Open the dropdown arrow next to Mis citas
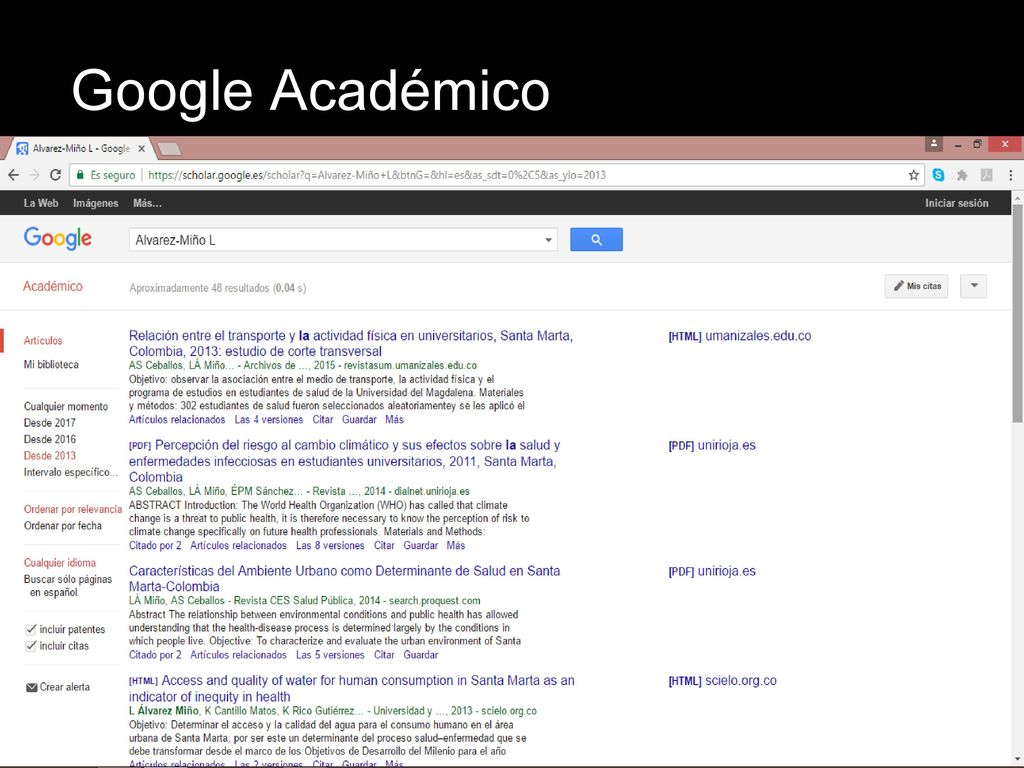 (x=974, y=286)
